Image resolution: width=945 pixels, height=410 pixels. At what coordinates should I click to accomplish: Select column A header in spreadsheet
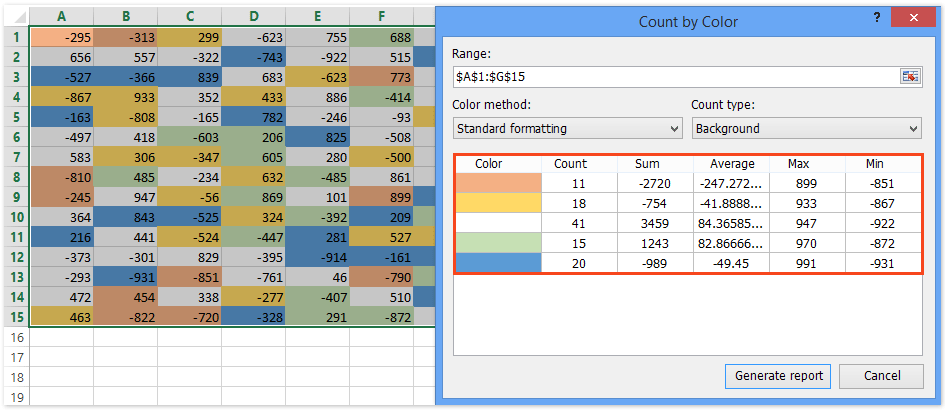coord(62,17)
